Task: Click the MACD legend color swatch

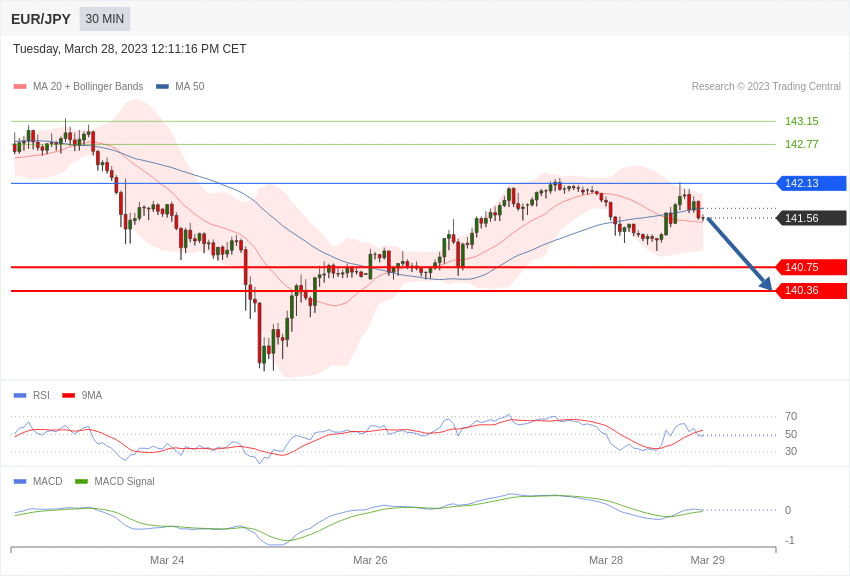Action: pos(20,482)
